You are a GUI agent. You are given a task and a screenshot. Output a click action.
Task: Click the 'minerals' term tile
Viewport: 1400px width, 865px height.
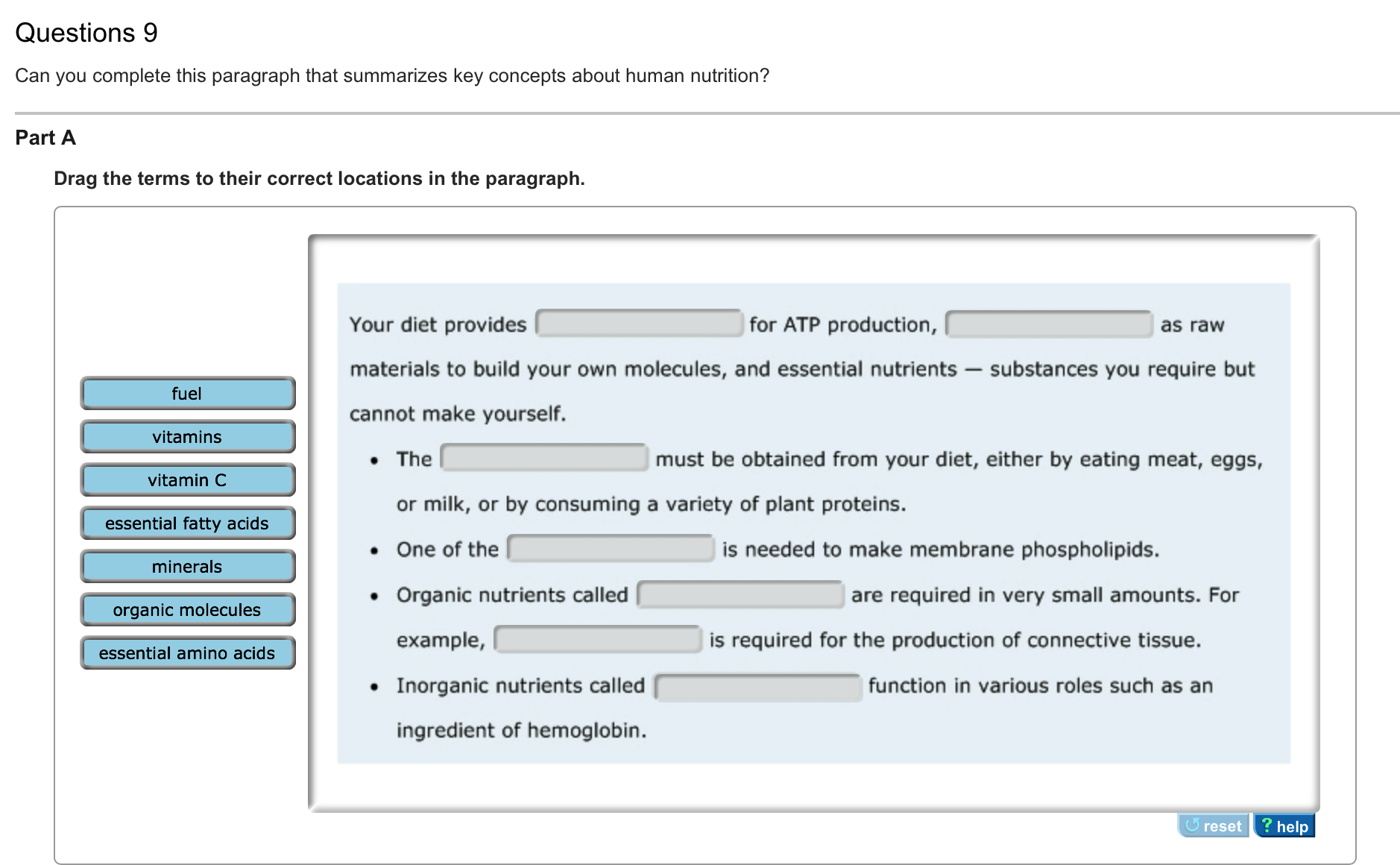[x=187, y=567]
